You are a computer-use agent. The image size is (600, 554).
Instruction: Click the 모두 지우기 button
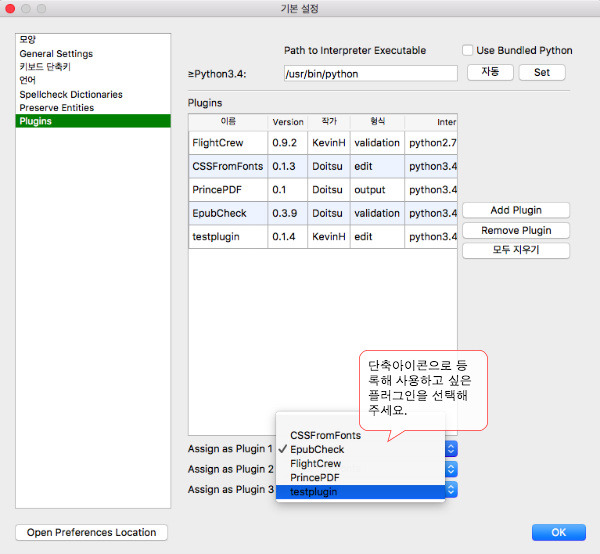[x=516, y=250]
